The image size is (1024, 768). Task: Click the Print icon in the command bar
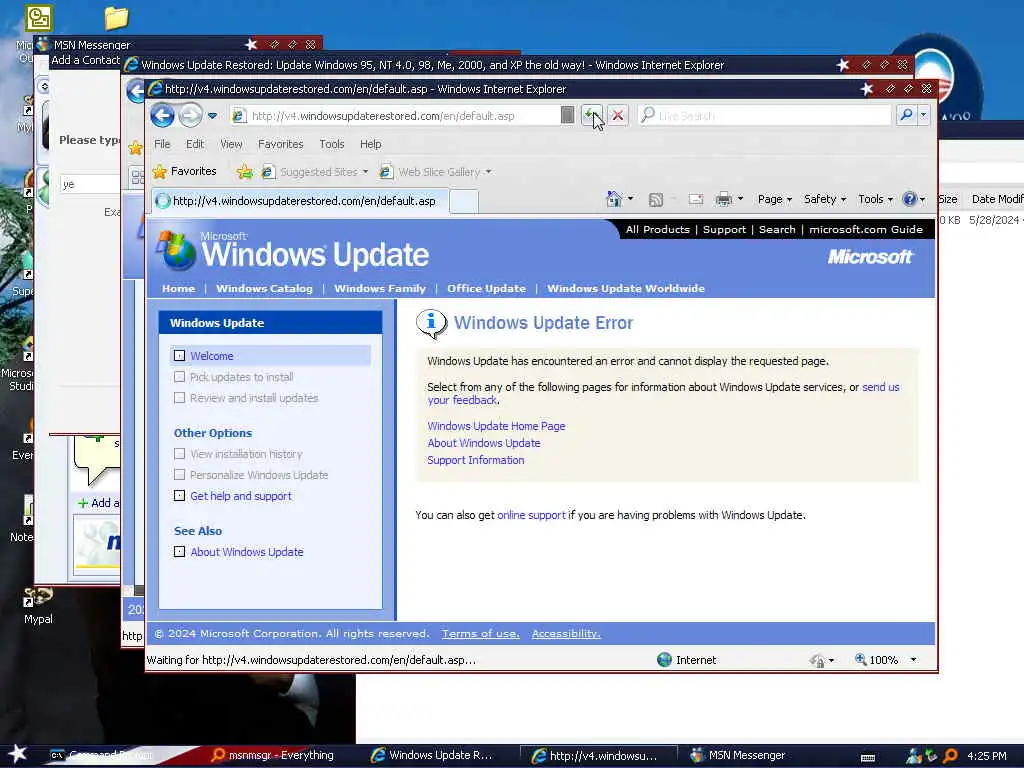[x=724, y=199]
